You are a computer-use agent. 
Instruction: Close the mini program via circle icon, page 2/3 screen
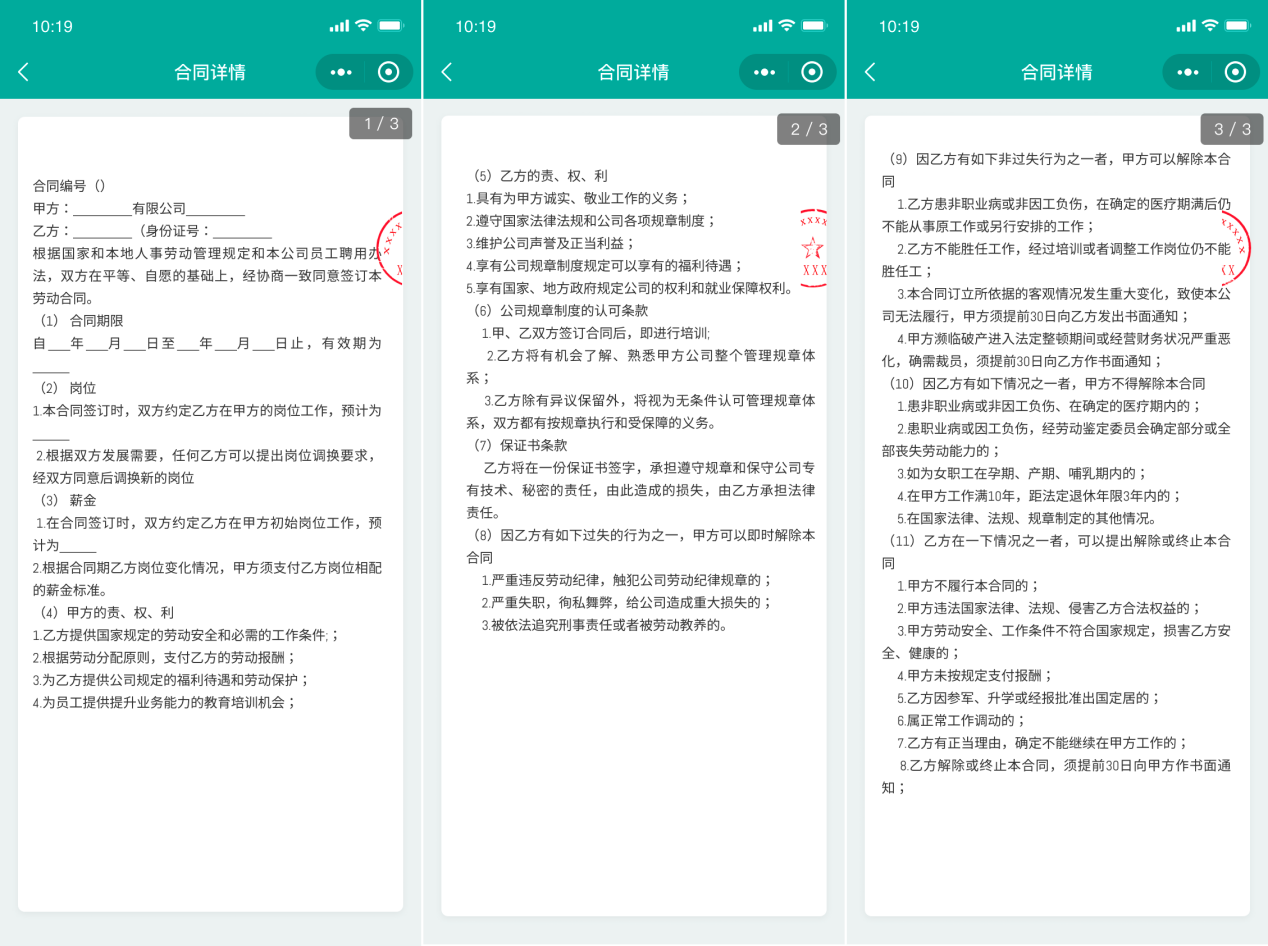point(812,72)
